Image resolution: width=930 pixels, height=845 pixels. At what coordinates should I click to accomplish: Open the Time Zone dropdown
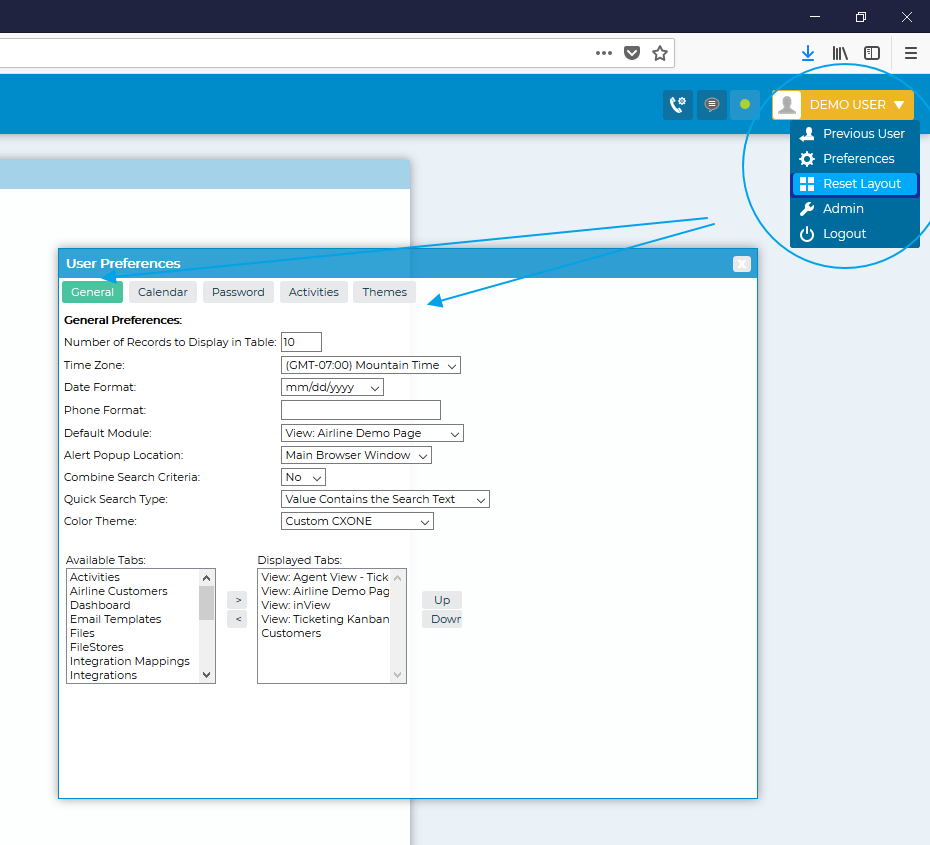tap(371, 366)
